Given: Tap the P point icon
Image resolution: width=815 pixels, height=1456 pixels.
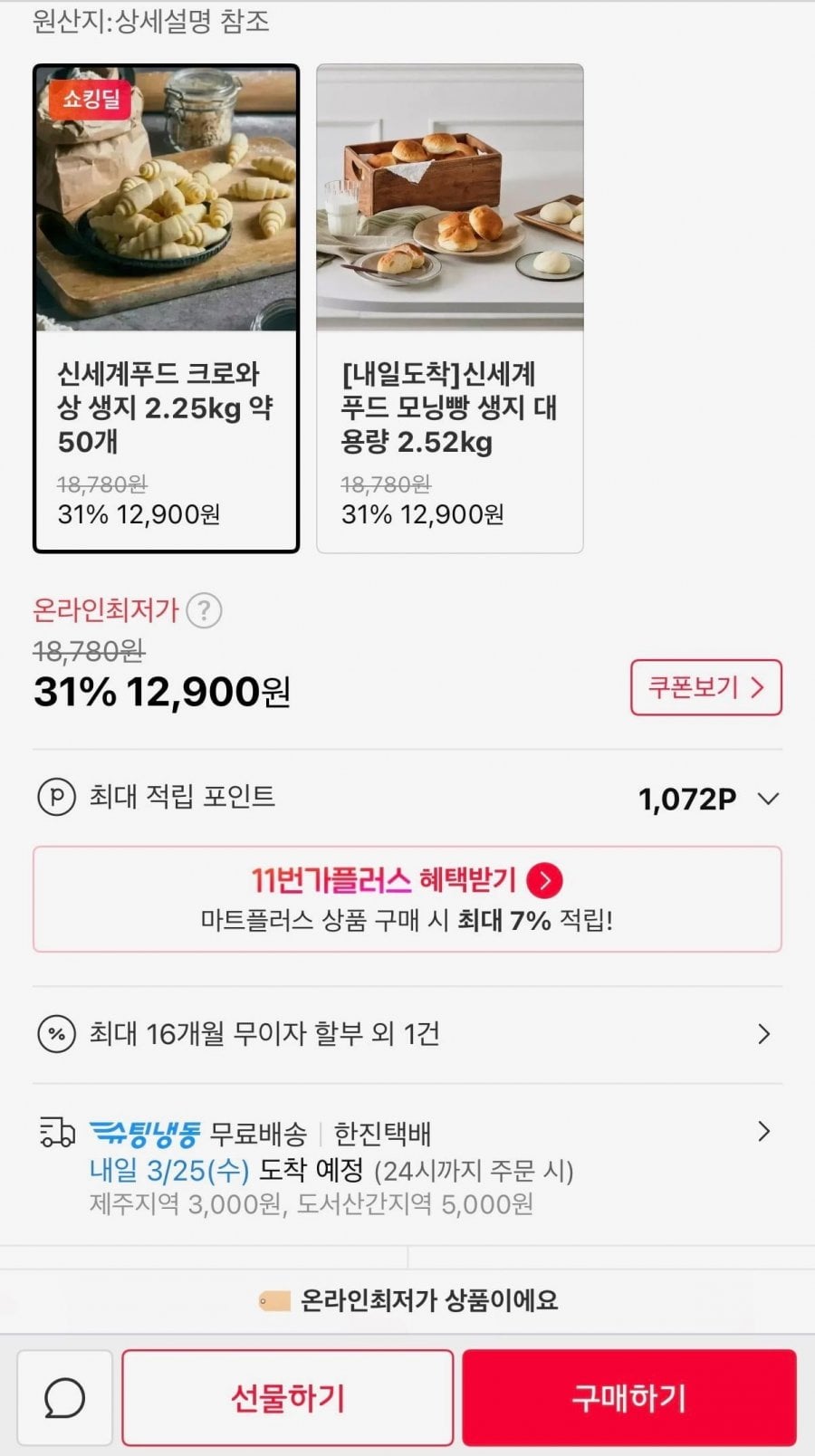Looking at the screenshot, I should point(56,798).
